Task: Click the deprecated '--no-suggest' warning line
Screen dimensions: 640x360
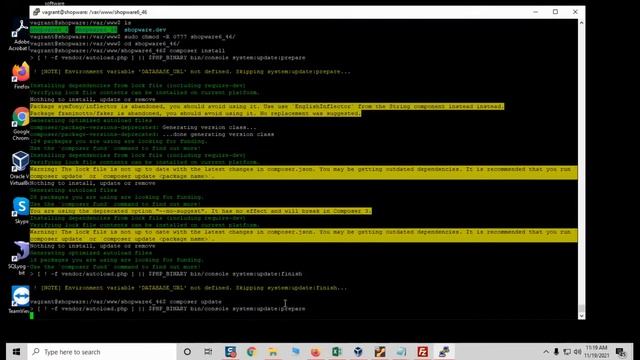Action: coord(200,211)
